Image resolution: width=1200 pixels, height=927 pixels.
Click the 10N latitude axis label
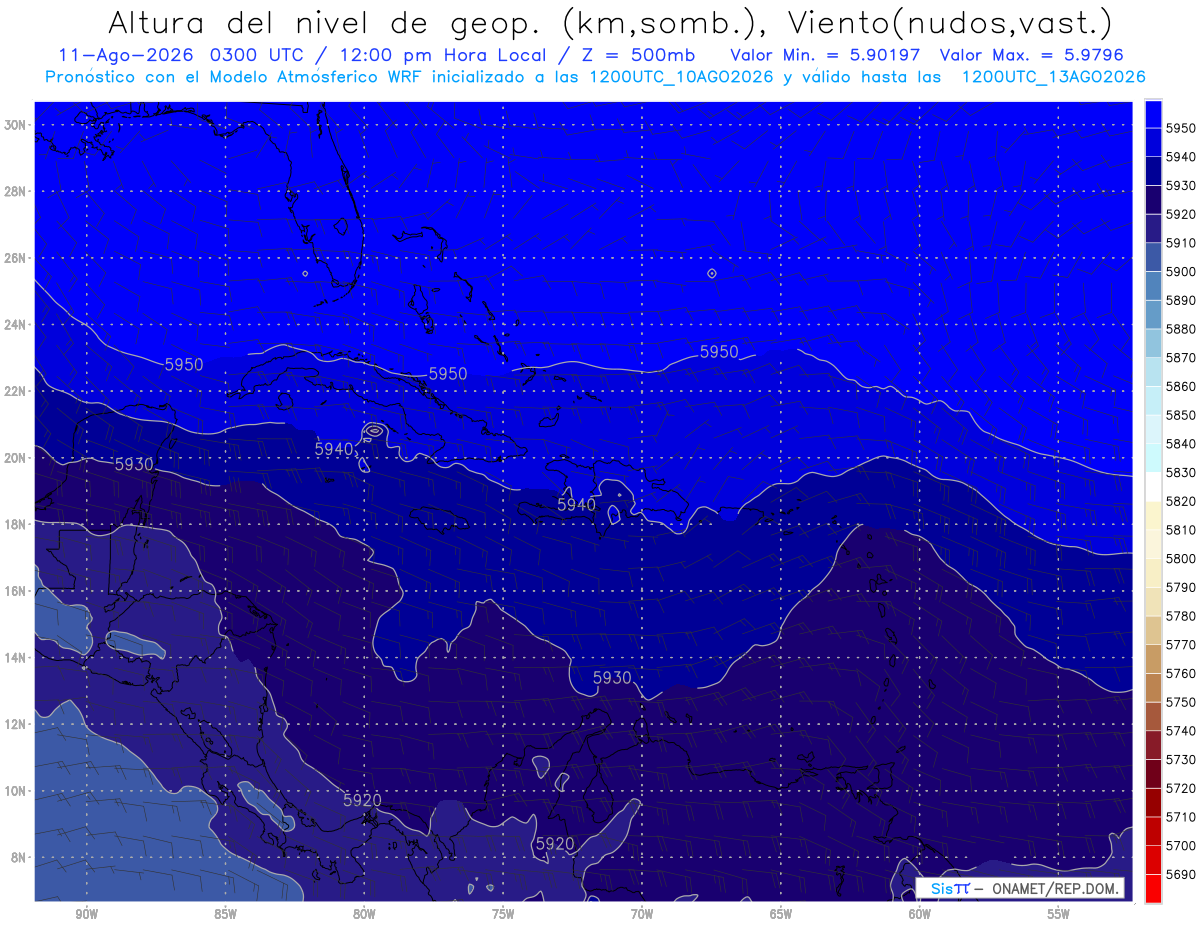point(16,791)
